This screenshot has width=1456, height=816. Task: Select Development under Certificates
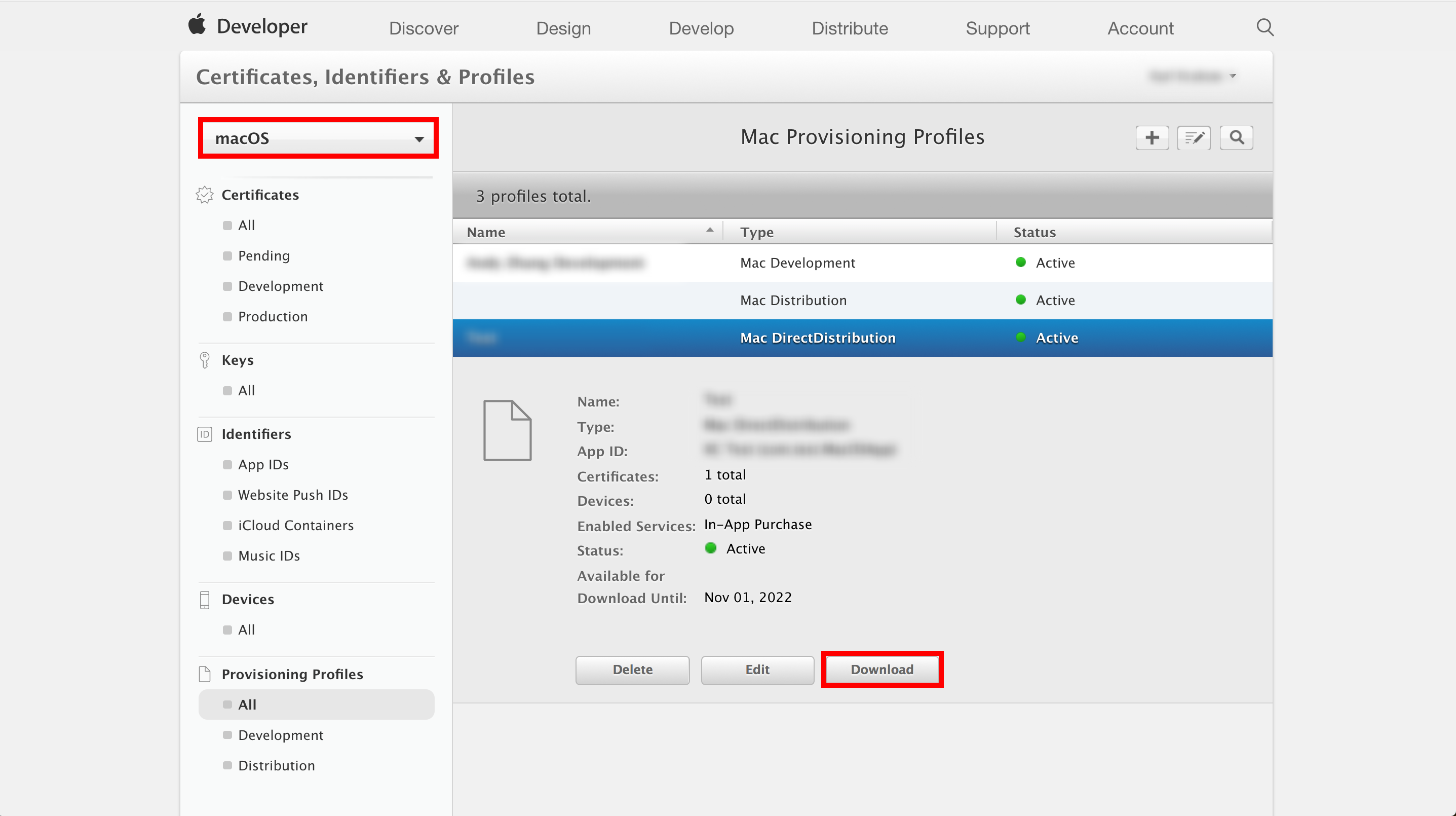280,285
